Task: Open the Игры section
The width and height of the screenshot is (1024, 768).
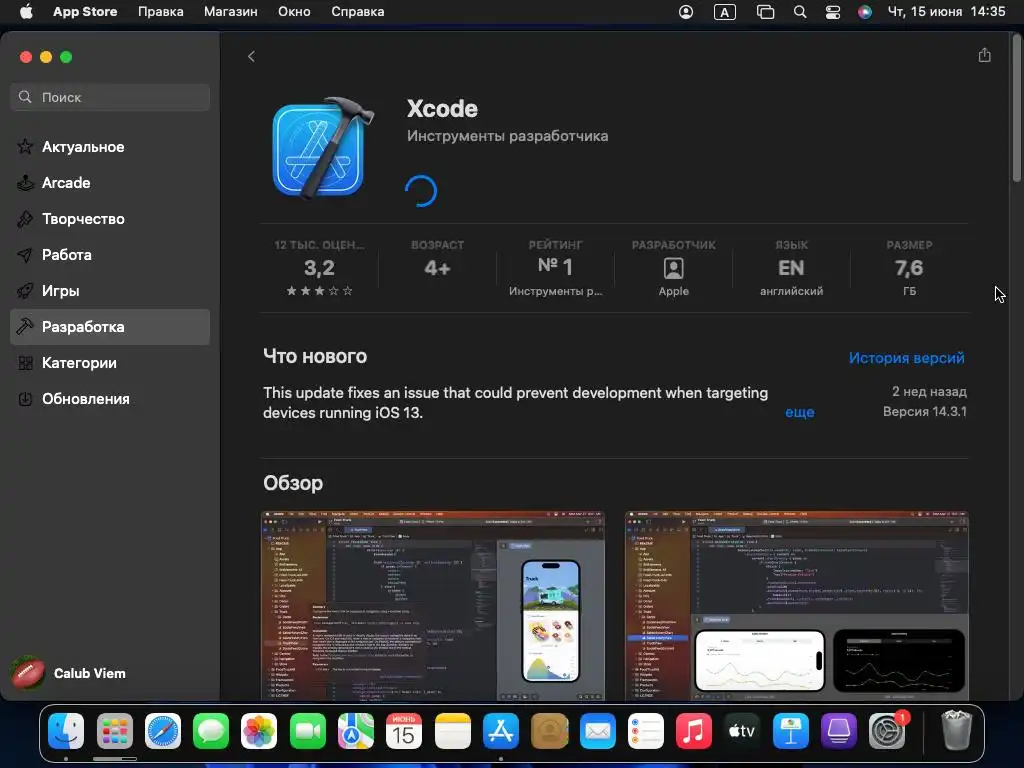Action: coord(110,291)
